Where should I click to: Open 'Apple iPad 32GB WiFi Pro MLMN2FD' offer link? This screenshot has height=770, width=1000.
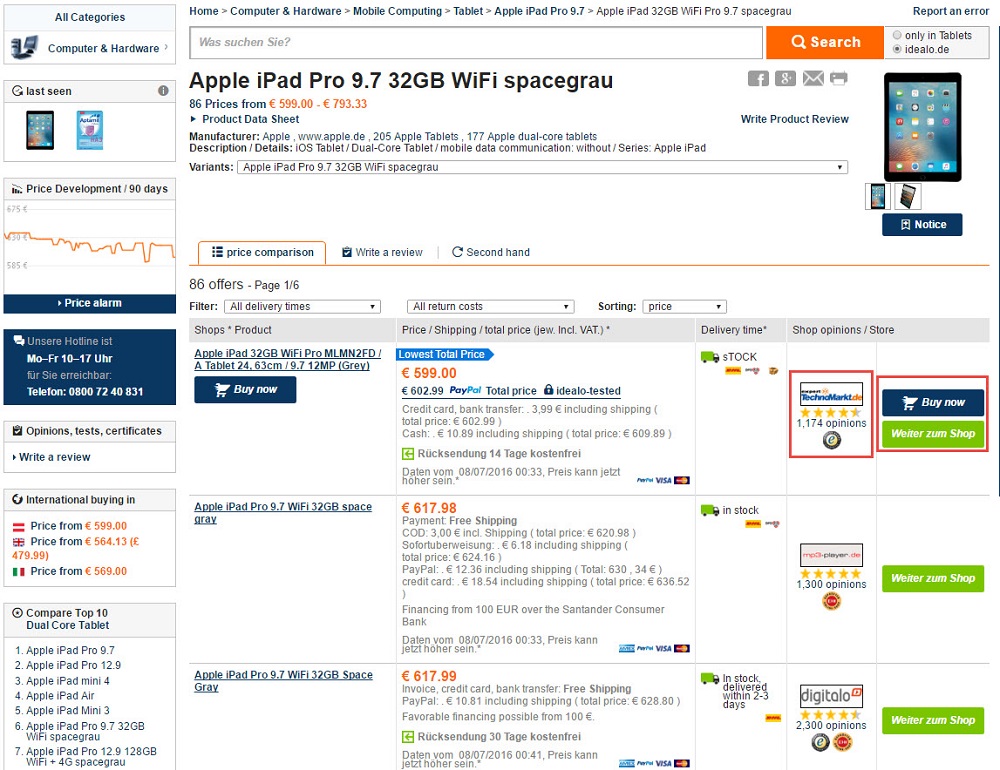point(288,359)
